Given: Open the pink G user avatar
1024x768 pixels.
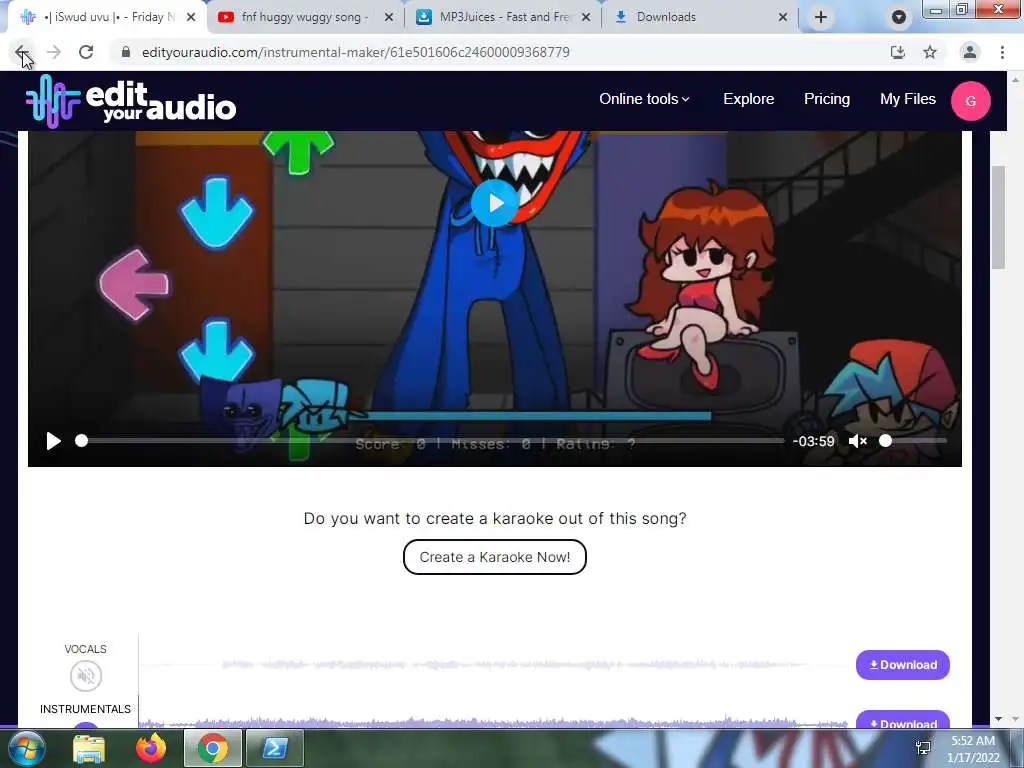Looking at the screenshot, I should pos(970,101).
